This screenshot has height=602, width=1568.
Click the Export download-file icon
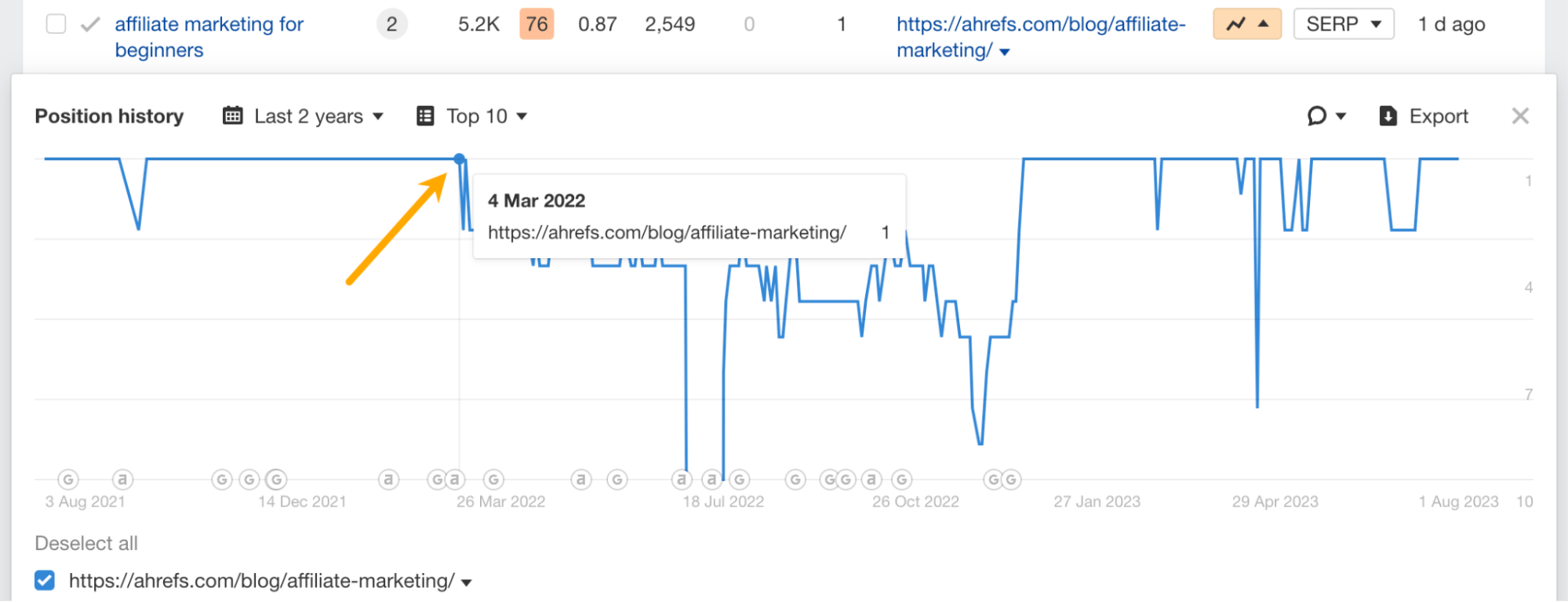pos(1387,115)
